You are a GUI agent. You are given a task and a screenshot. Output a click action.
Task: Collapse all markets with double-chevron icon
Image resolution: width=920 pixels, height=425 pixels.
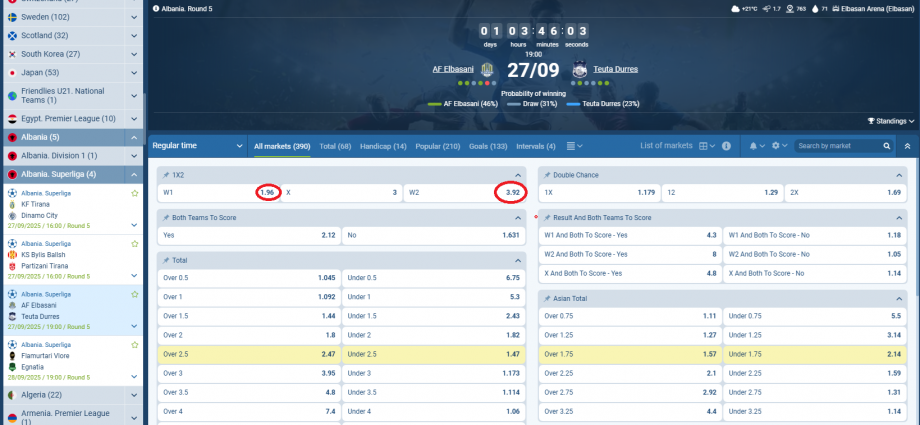[907, 146]
